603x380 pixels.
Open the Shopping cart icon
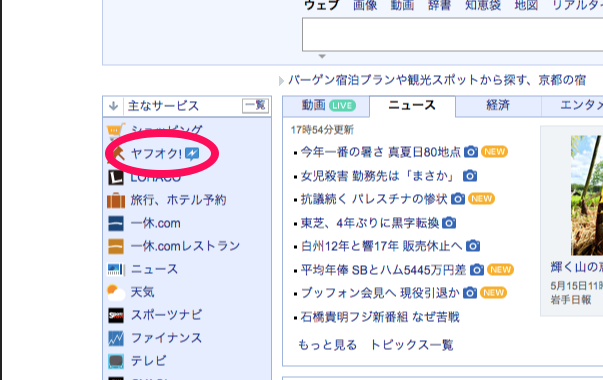click(115, 132)
